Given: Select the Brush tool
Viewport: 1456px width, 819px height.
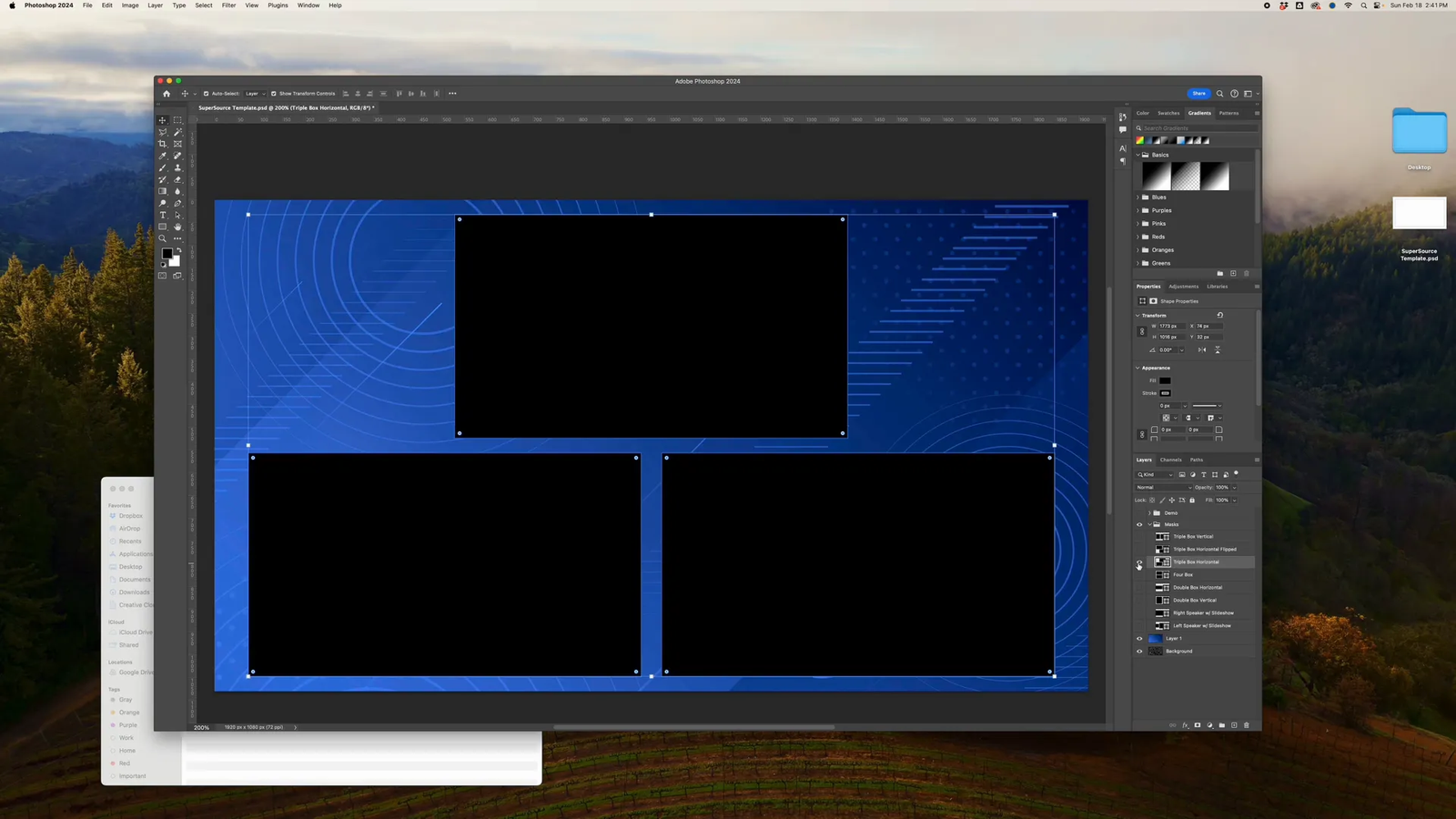Looking at the screenshot, I should pos(162,168).
